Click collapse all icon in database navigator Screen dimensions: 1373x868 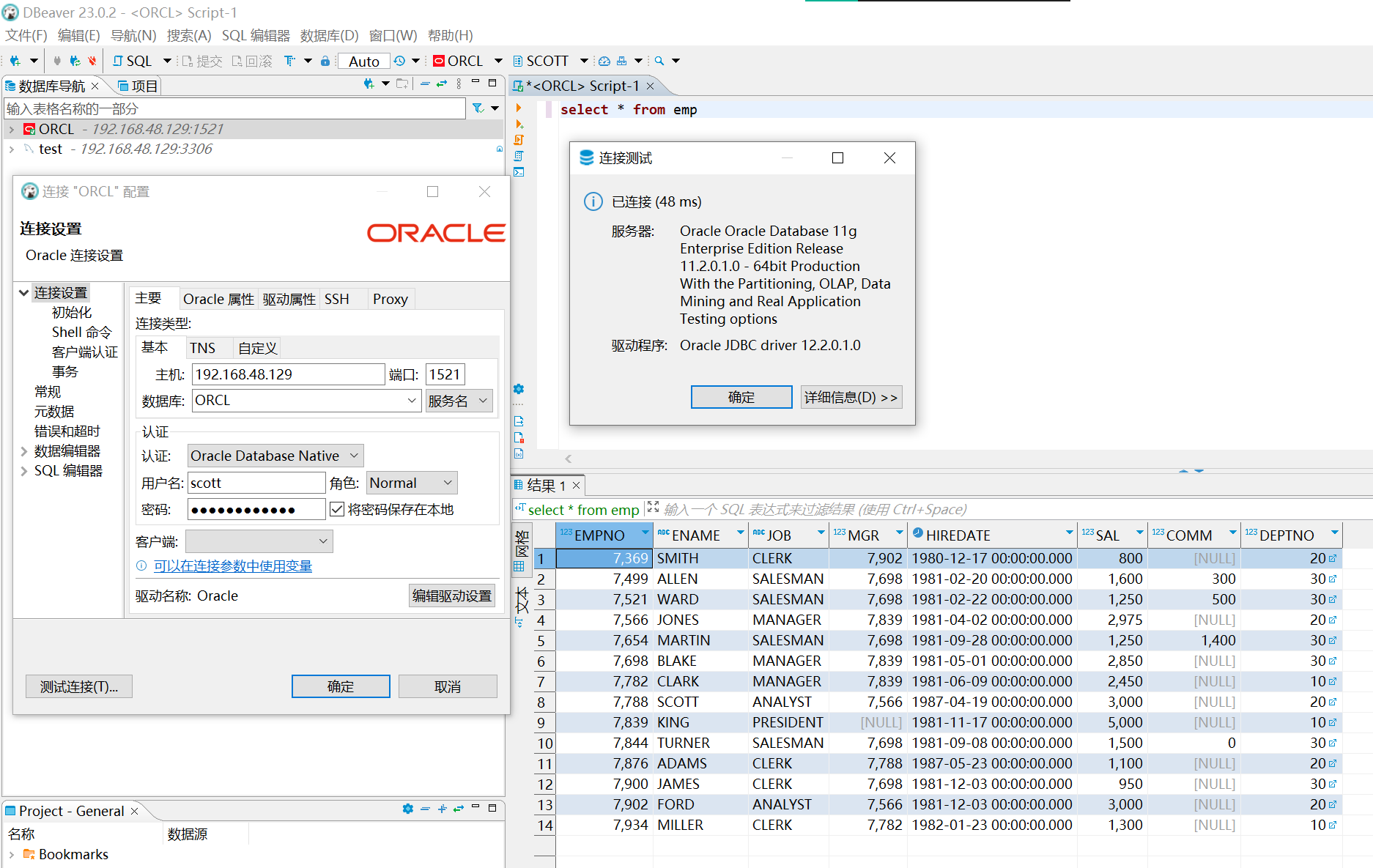(x=425, y=84)
